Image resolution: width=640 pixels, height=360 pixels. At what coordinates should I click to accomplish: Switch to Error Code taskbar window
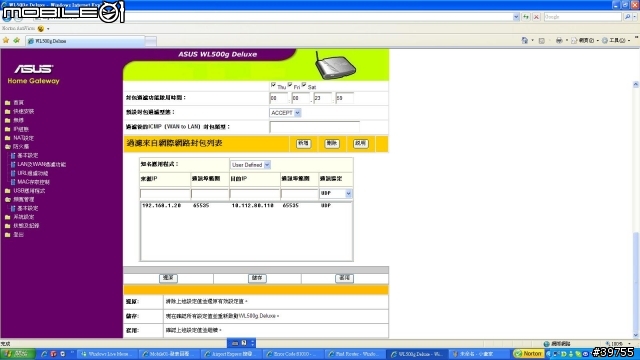pyautogui.click(x=294, y=354)
